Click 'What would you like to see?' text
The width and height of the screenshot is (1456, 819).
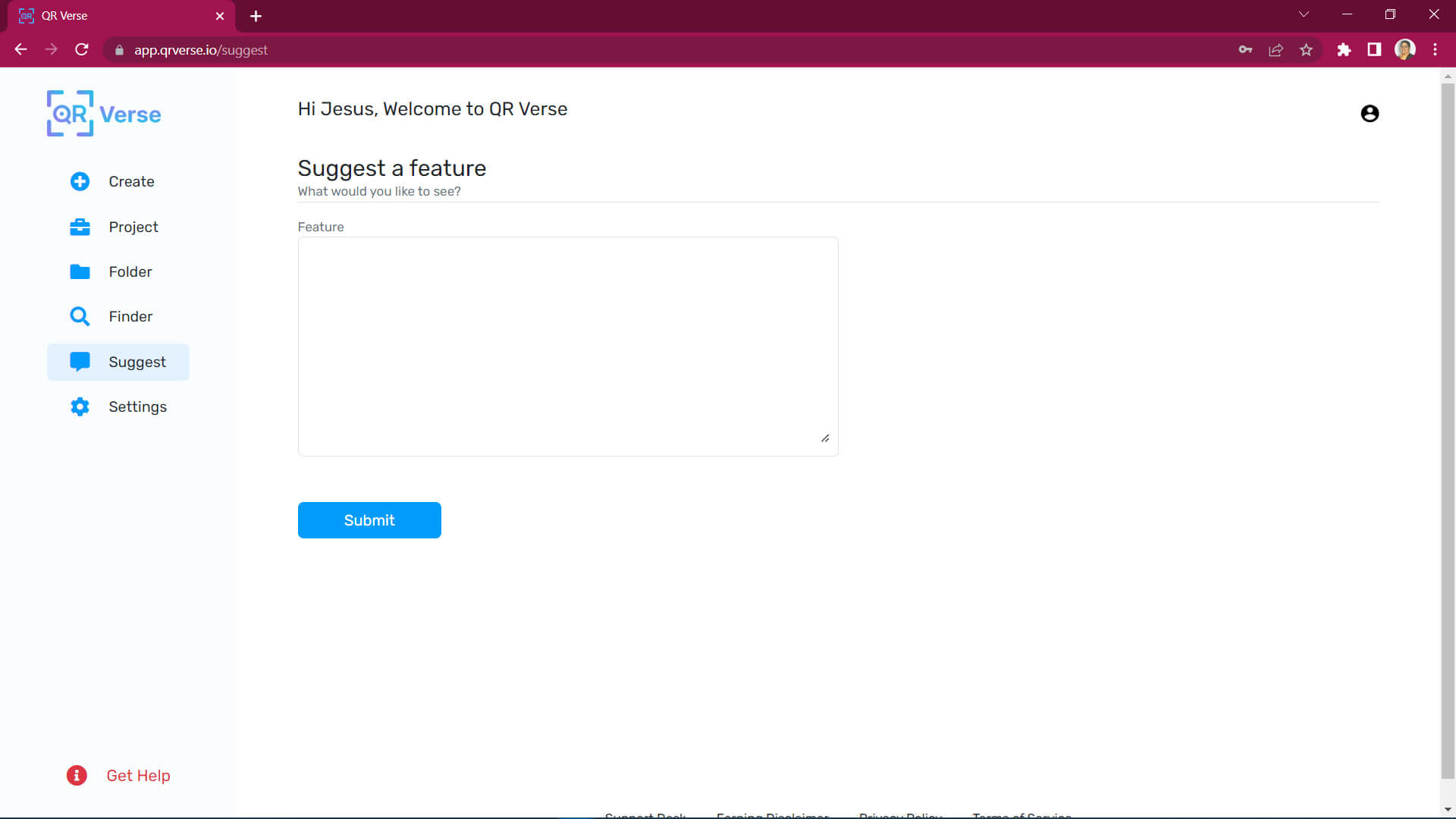[x=379, y=191]
